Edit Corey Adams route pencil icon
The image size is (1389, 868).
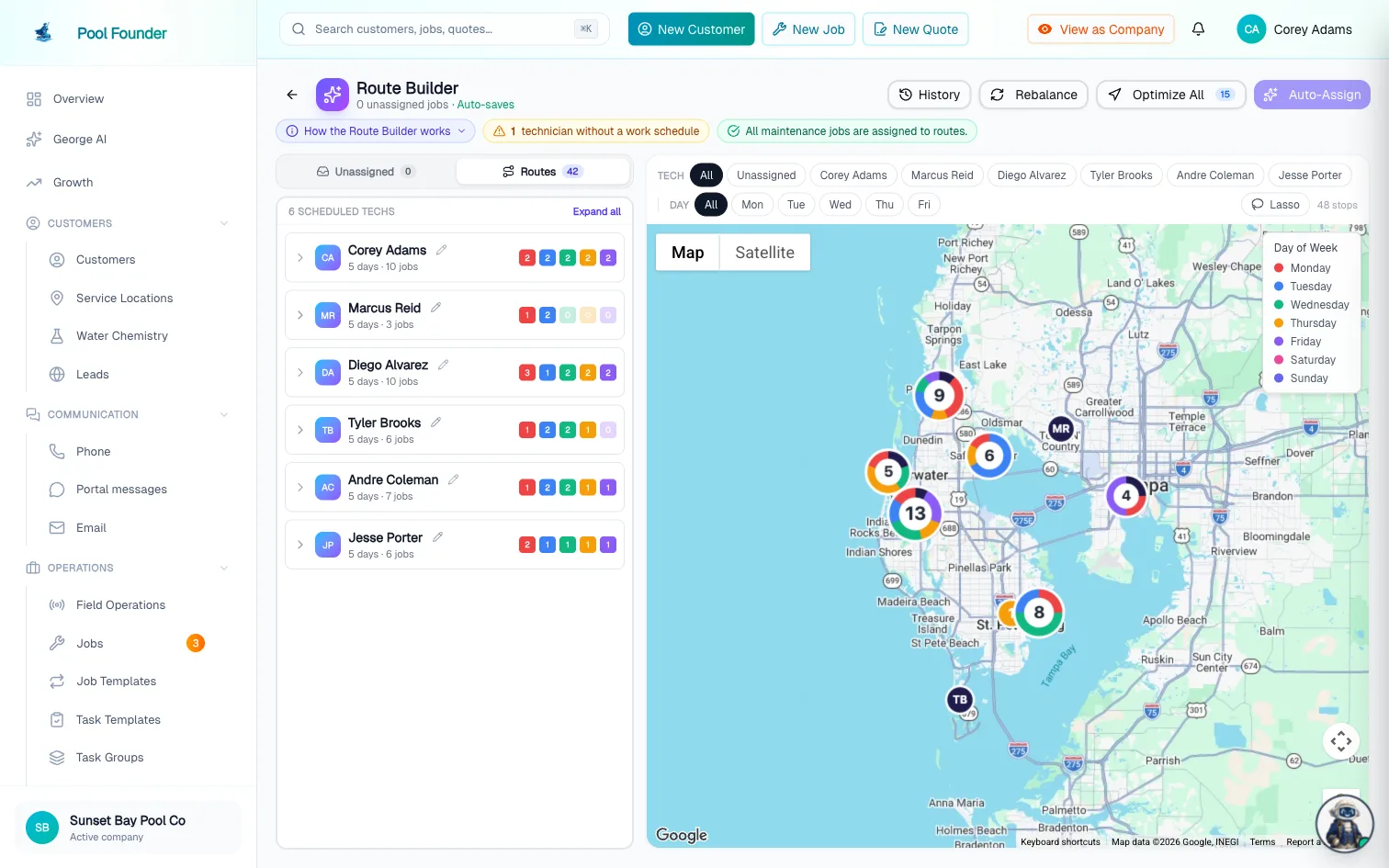click(442, 250)
